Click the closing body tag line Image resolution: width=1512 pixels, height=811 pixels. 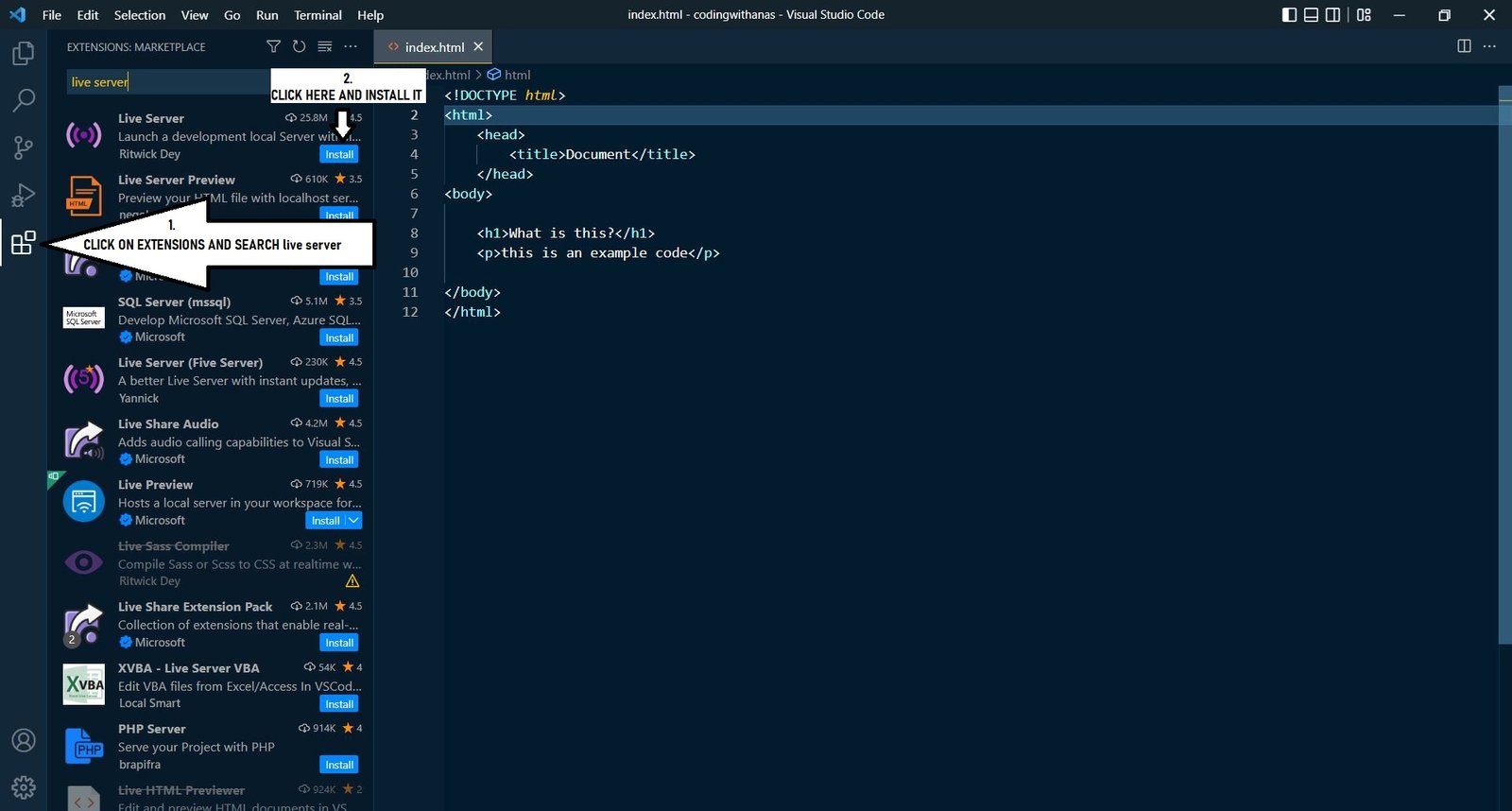472,292
